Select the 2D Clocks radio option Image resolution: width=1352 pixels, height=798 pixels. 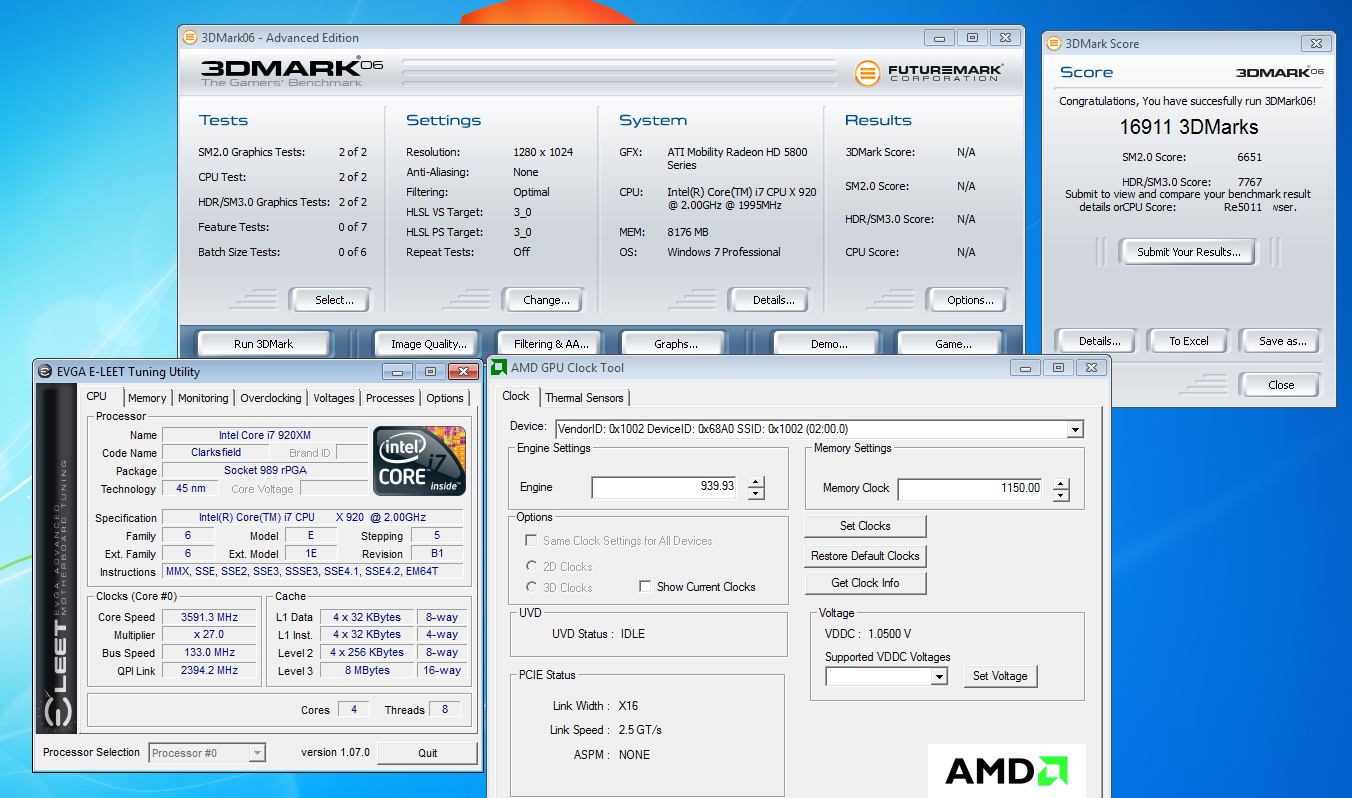(532, 566)
